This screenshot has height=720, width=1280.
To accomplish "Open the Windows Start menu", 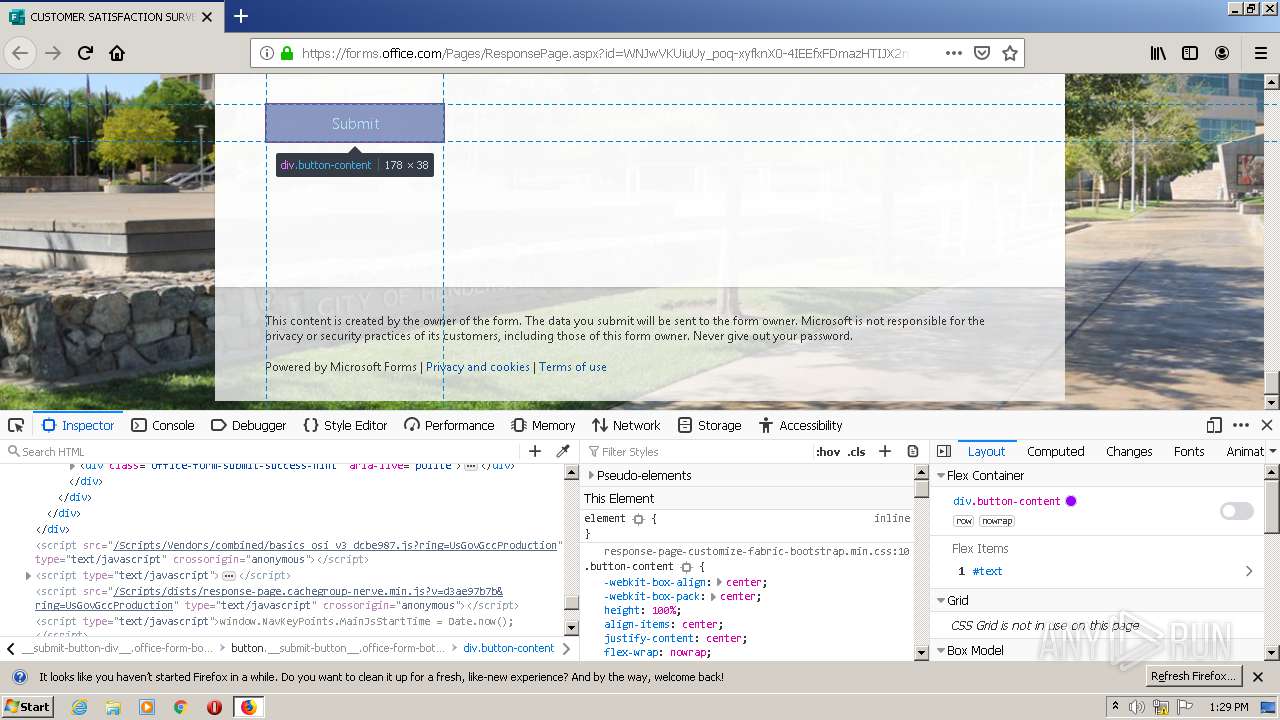I will pyautogui.click(x=28, y=707).
